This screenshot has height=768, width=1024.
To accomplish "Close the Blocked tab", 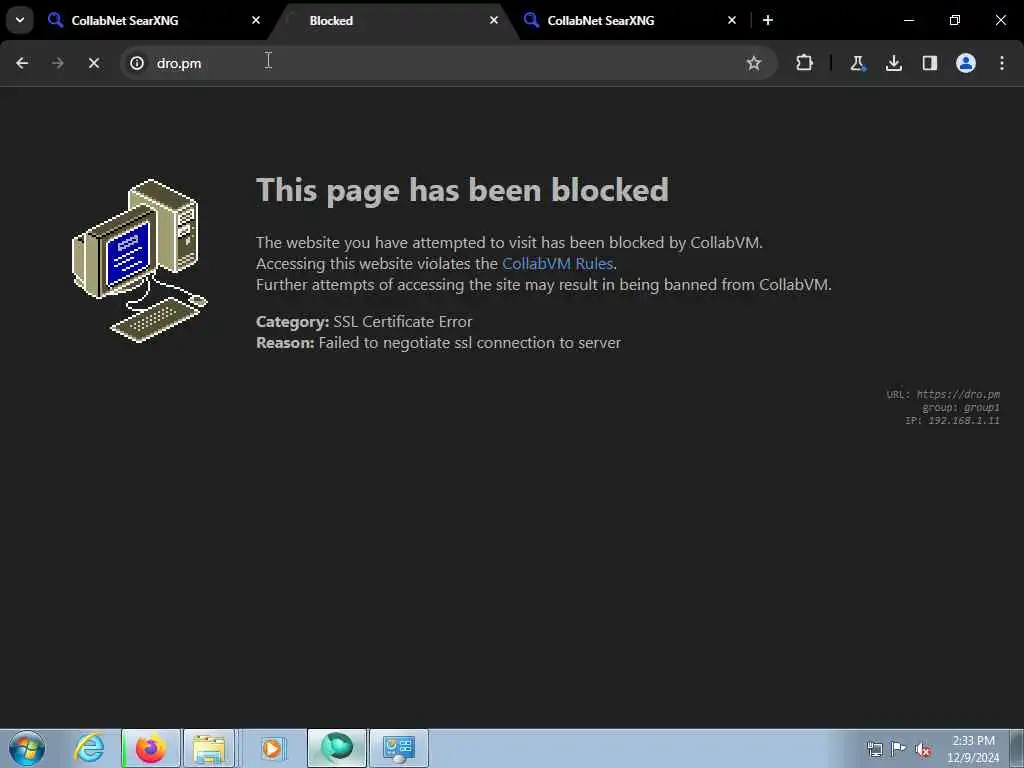I will point(494,20).
